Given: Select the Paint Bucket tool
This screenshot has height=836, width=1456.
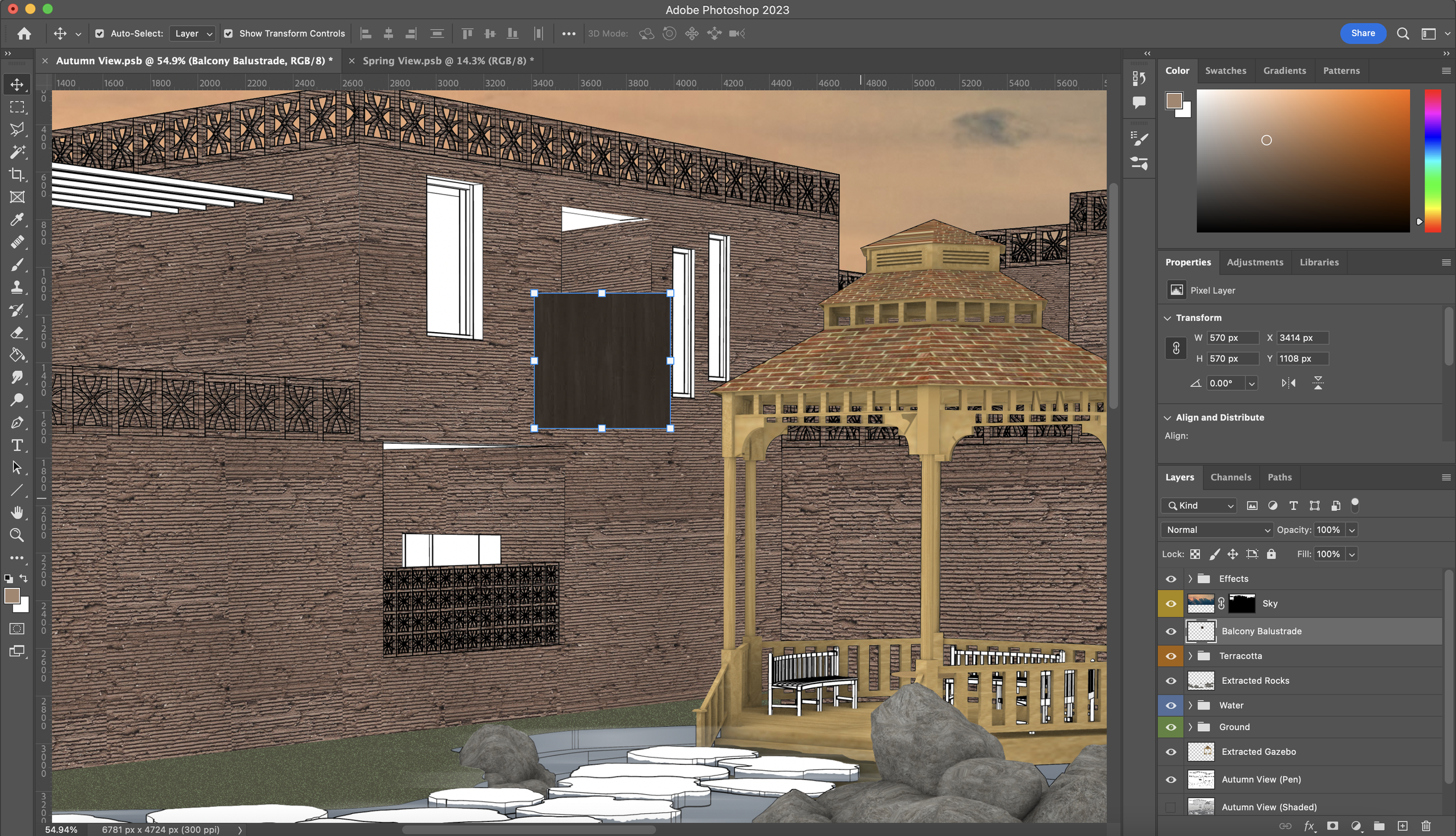Looking at the screenshot, I should click(17, 355).
